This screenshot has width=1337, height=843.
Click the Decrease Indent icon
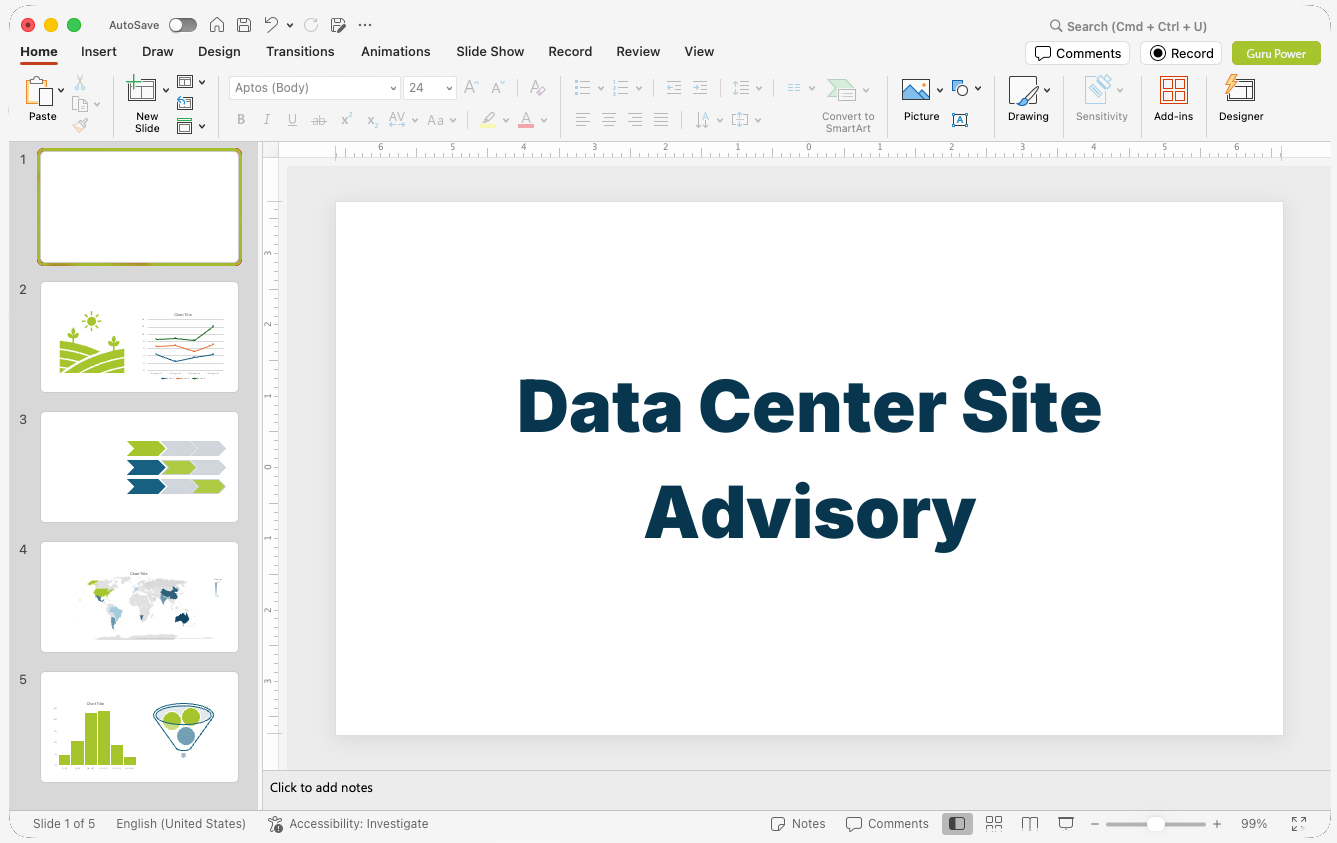(x=674, y=88)
